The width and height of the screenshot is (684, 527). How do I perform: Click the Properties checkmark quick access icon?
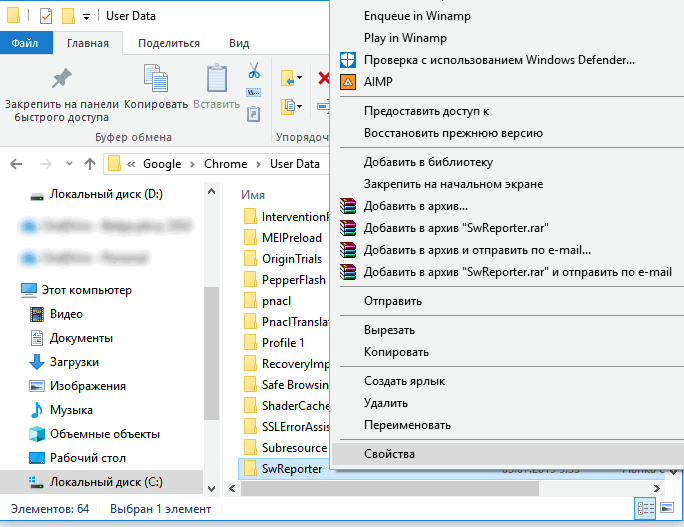click(46, 16)
